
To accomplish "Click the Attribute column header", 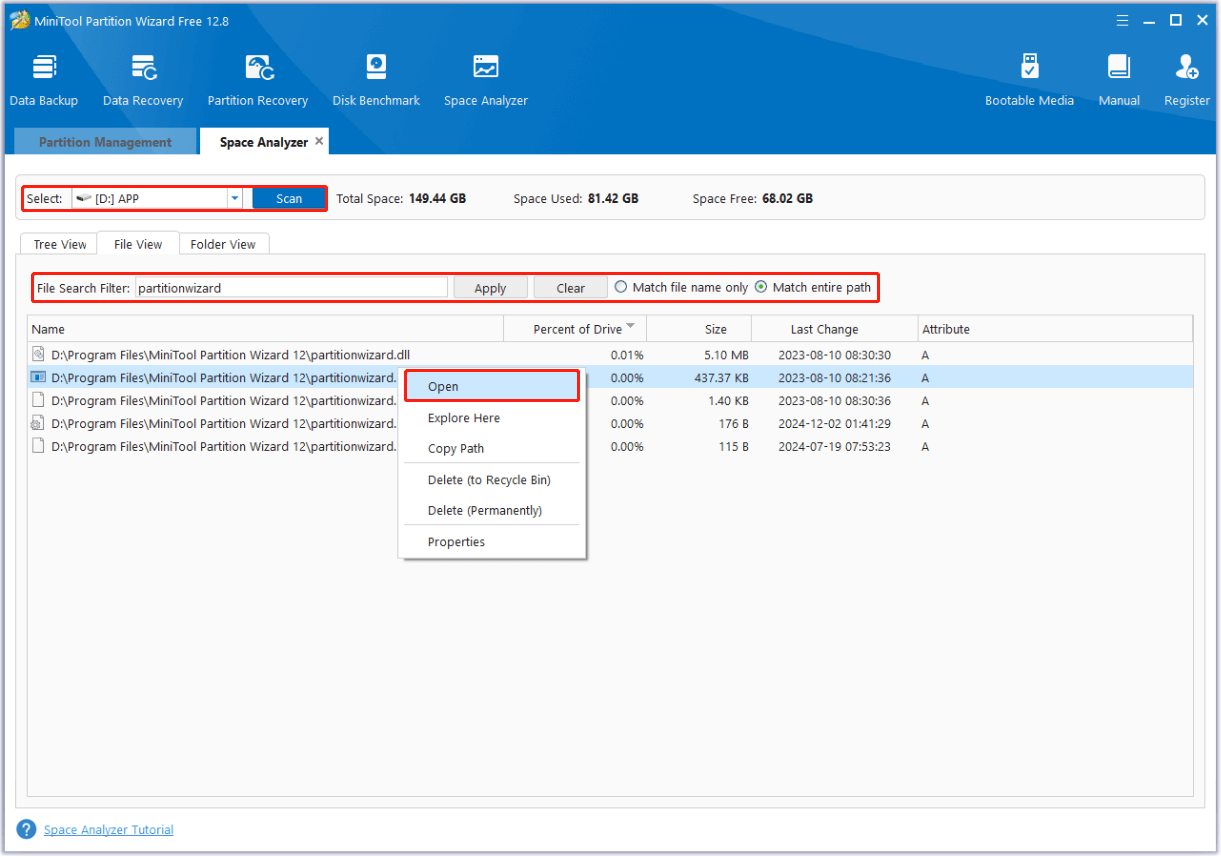I will coord(1055,329).
